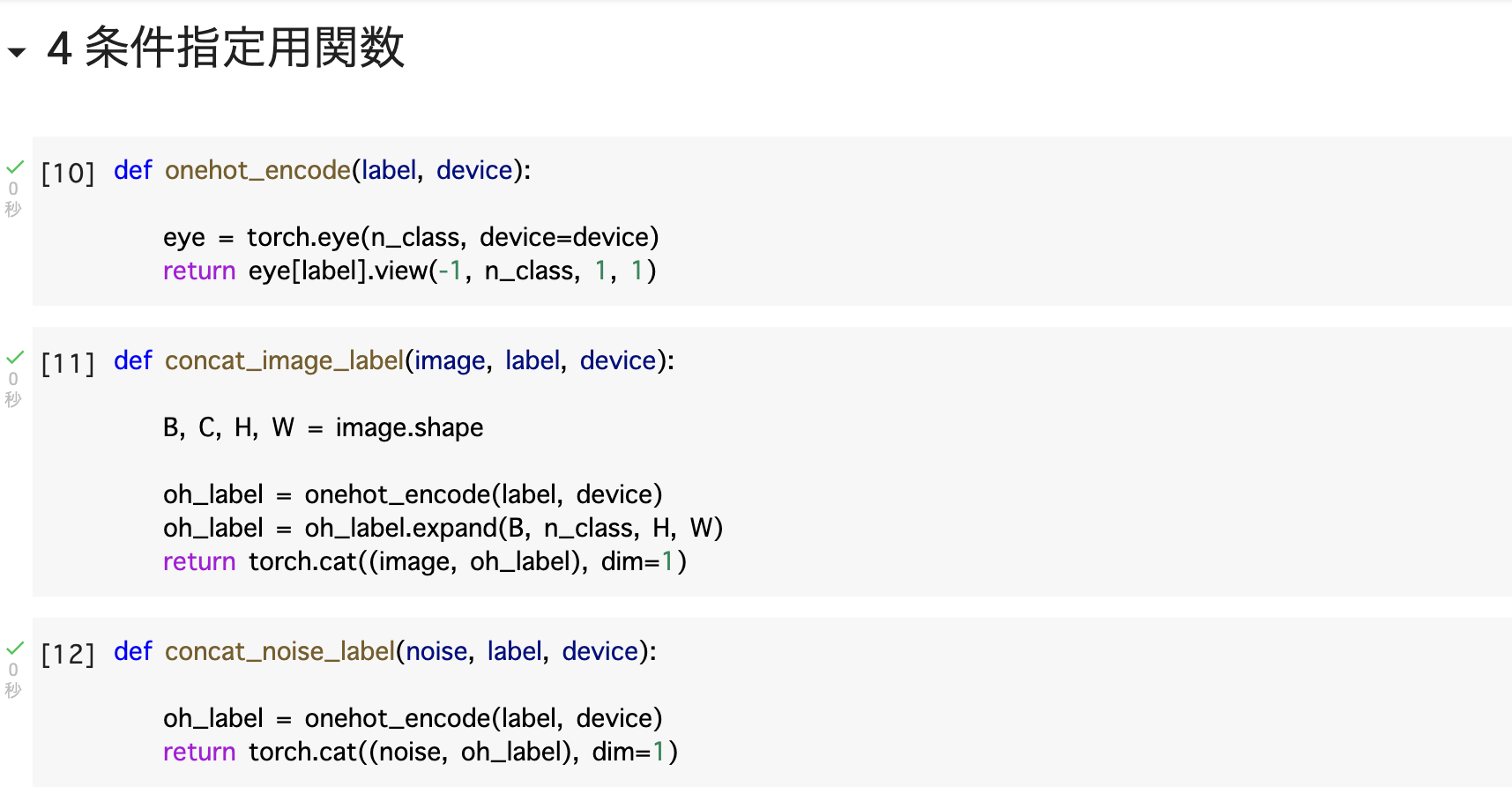Viewport: 1512px width, 801px height.
Task: Click the 'eye = torch.eye' code line
Action: click(411, 237)
